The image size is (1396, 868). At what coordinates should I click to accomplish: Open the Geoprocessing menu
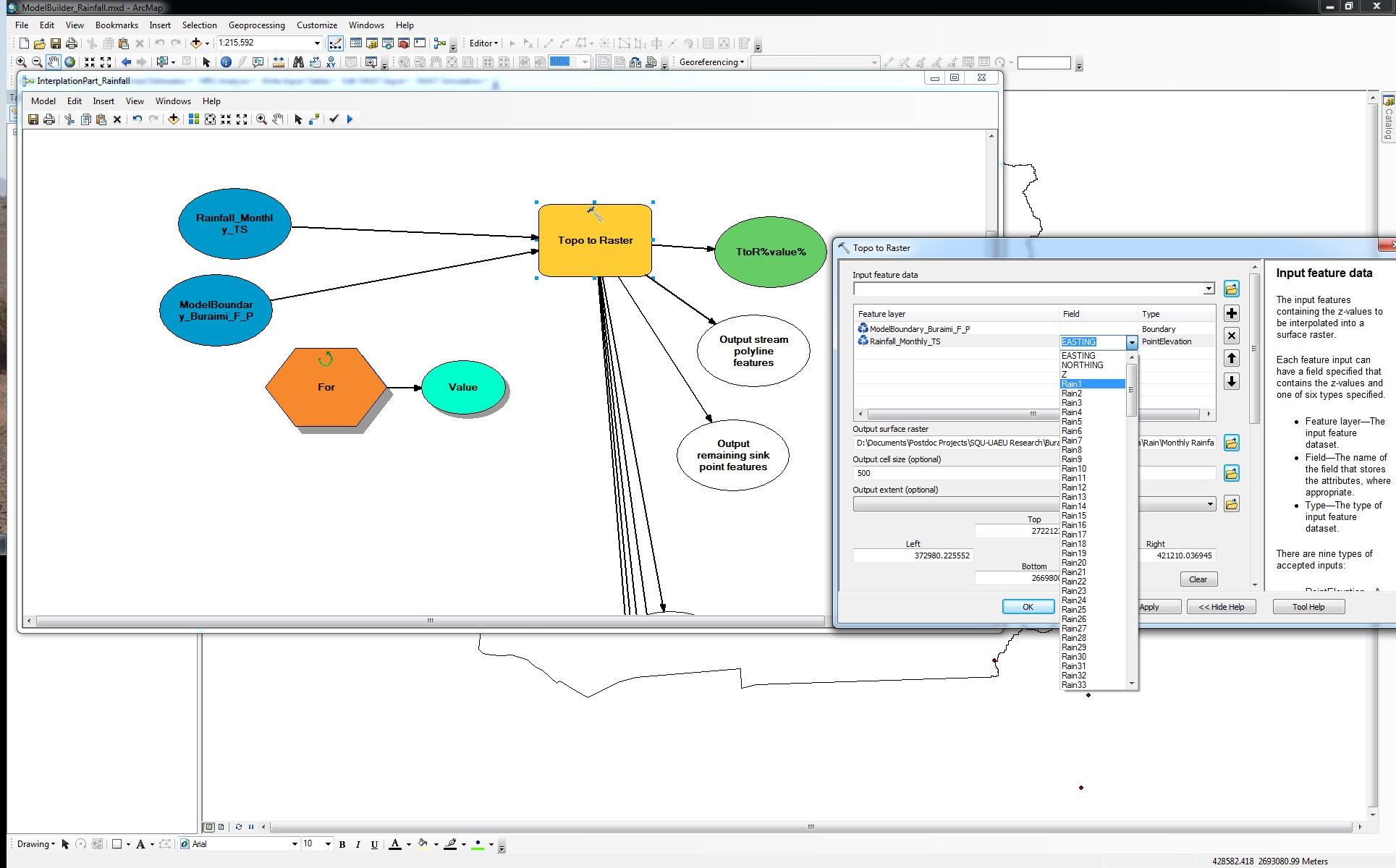pos(256,25)
